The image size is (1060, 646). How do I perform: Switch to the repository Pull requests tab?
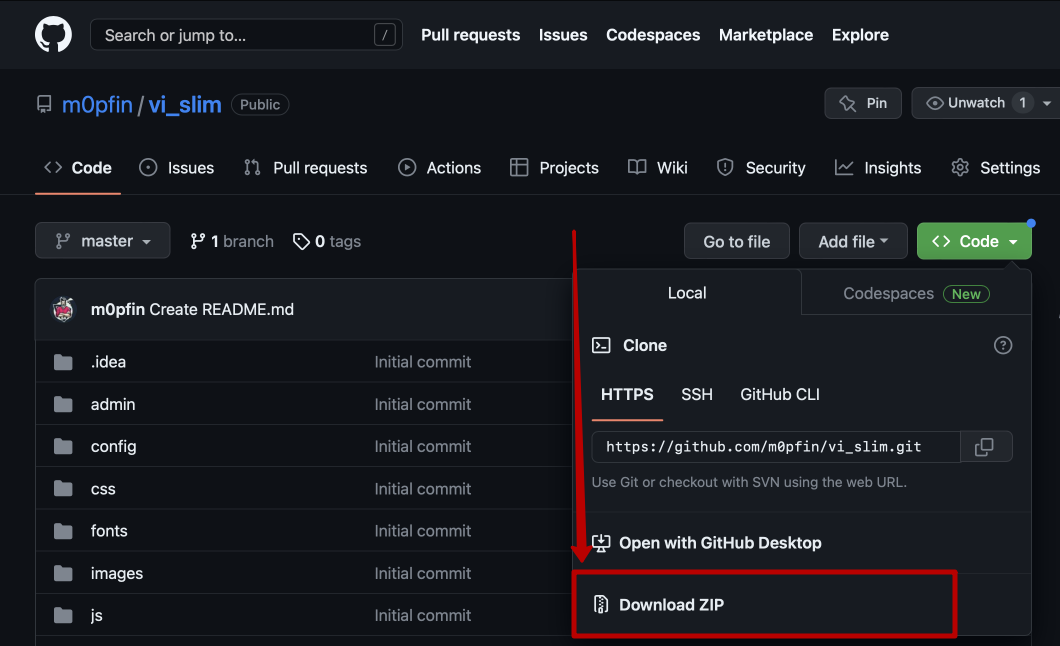point(306,168)
